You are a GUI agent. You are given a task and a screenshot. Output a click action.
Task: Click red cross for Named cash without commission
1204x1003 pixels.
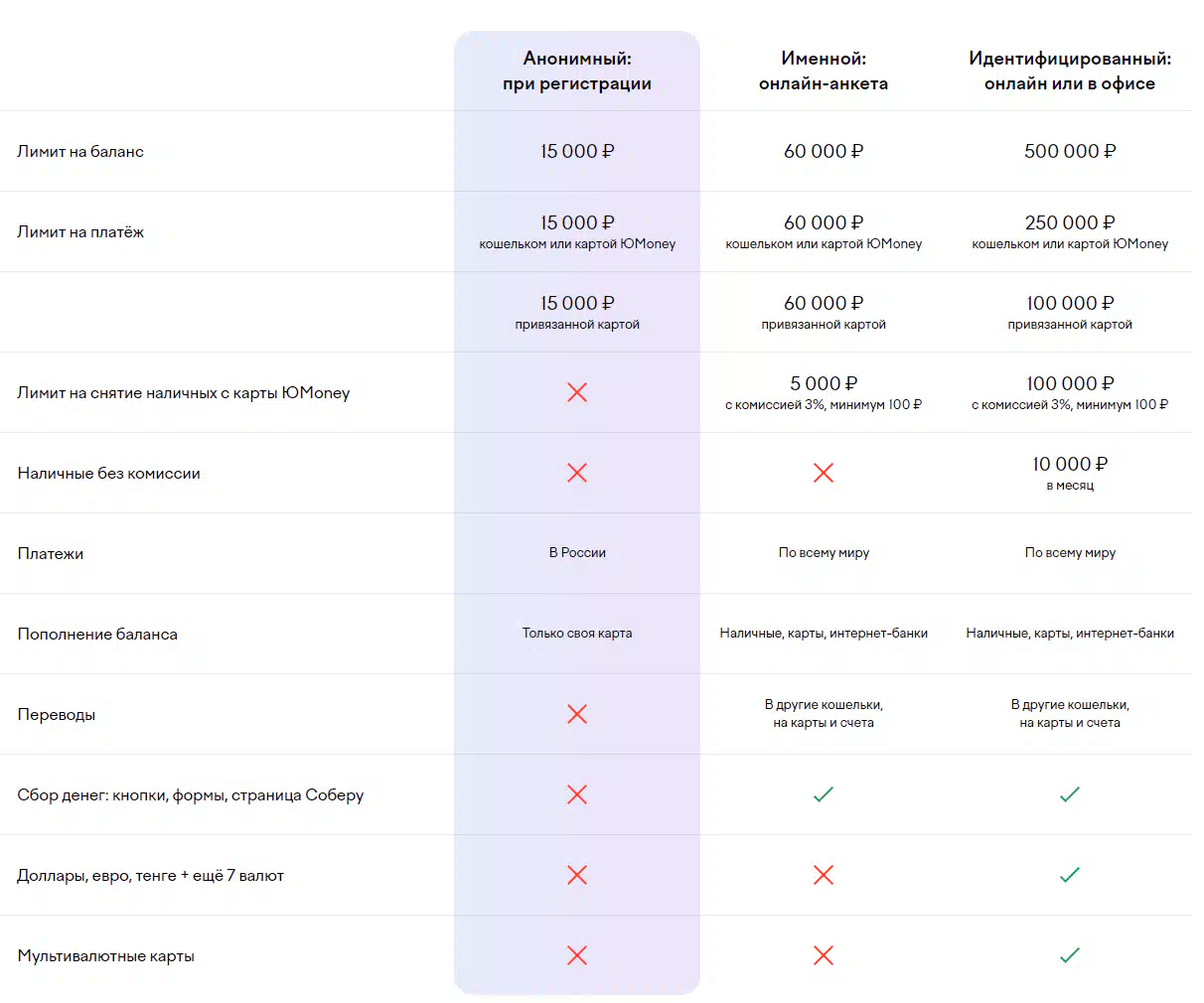[x=824, y=473]
